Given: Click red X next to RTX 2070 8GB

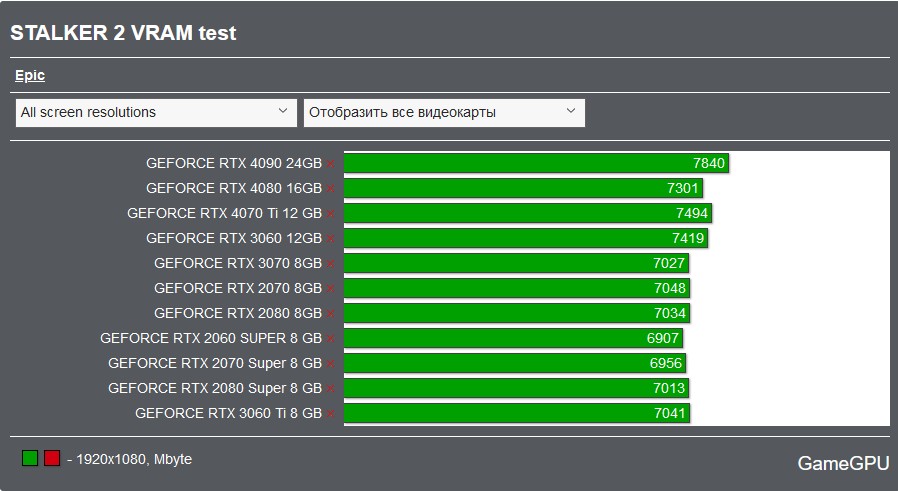Looking at the screenshot, I should click(331, 289).
